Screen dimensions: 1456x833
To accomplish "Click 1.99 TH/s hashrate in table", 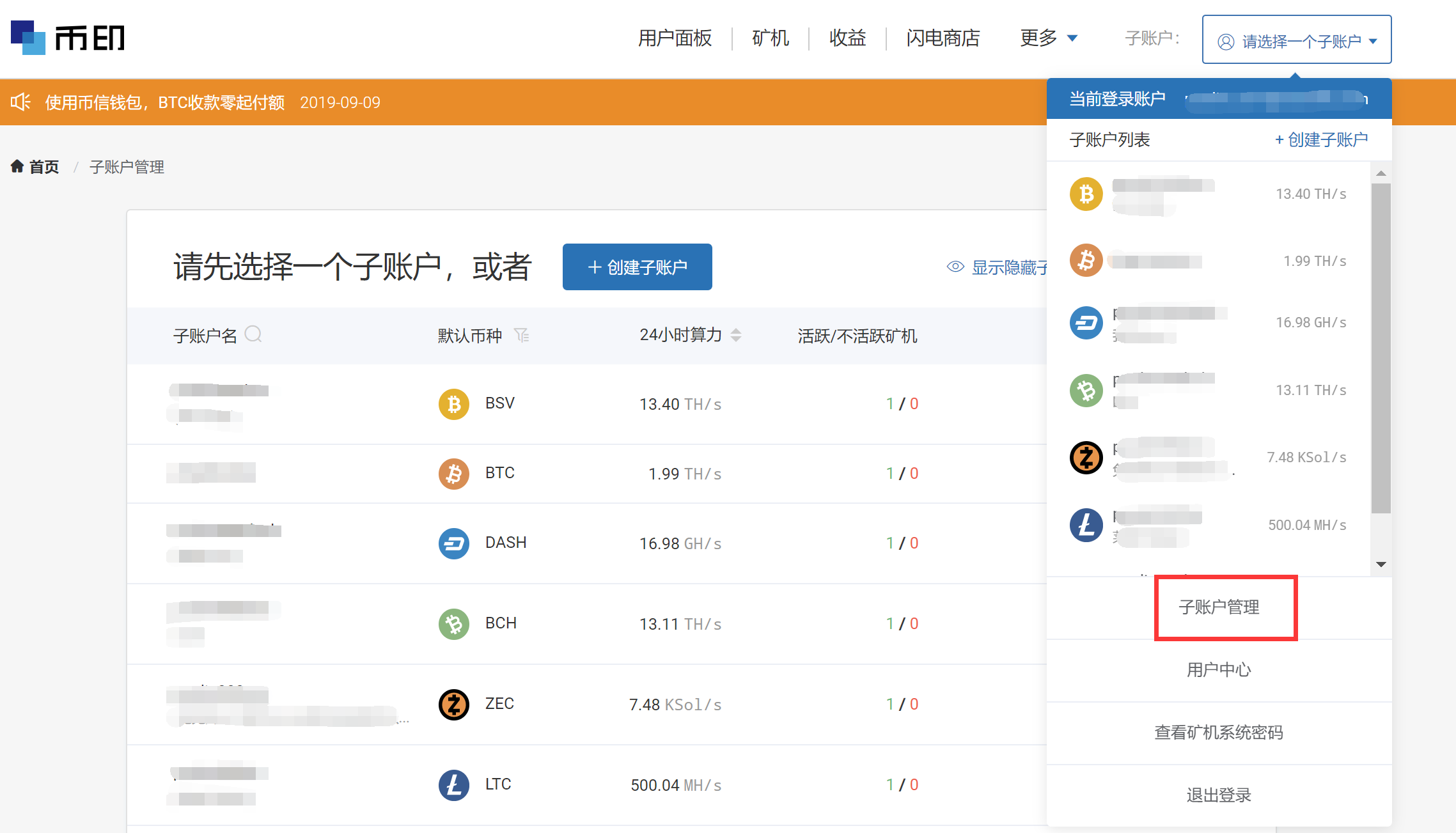I will pyautogui.click(x=685, y=474).
